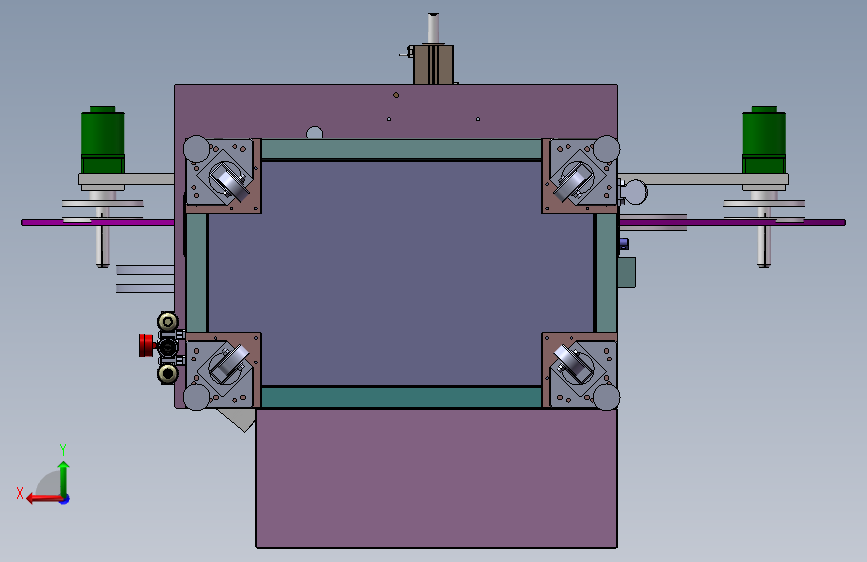The width and height of the screenshot is (867, 562).
Task: Pick the top-left corner roller bracket
Action: pos(223,176)
